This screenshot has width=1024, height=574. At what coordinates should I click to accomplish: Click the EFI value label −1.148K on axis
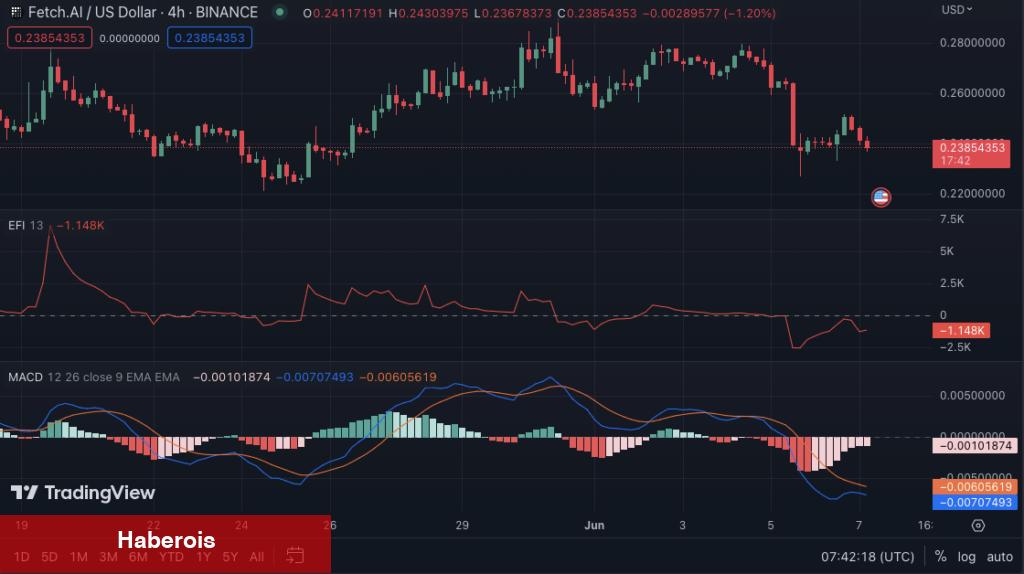click(961, 330)
